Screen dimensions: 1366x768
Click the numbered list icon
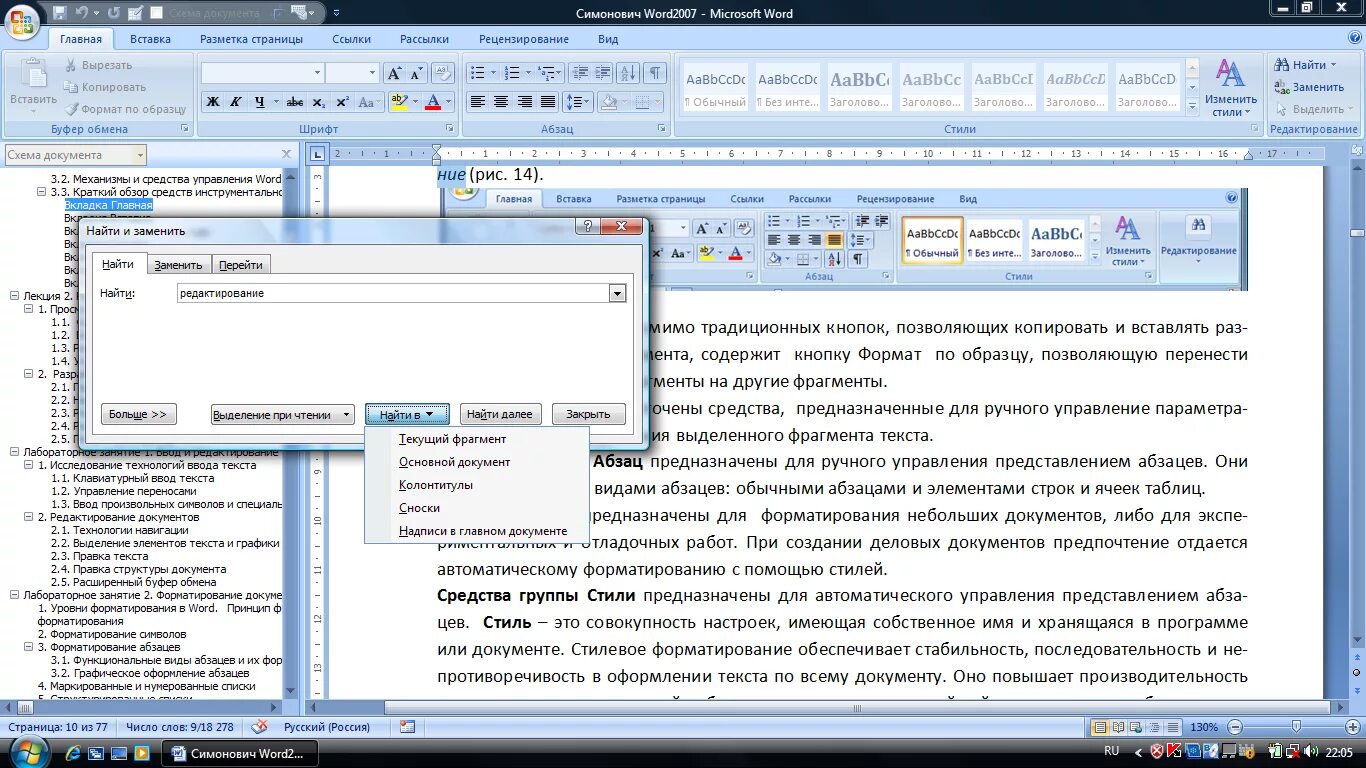[x=512, y=73]
